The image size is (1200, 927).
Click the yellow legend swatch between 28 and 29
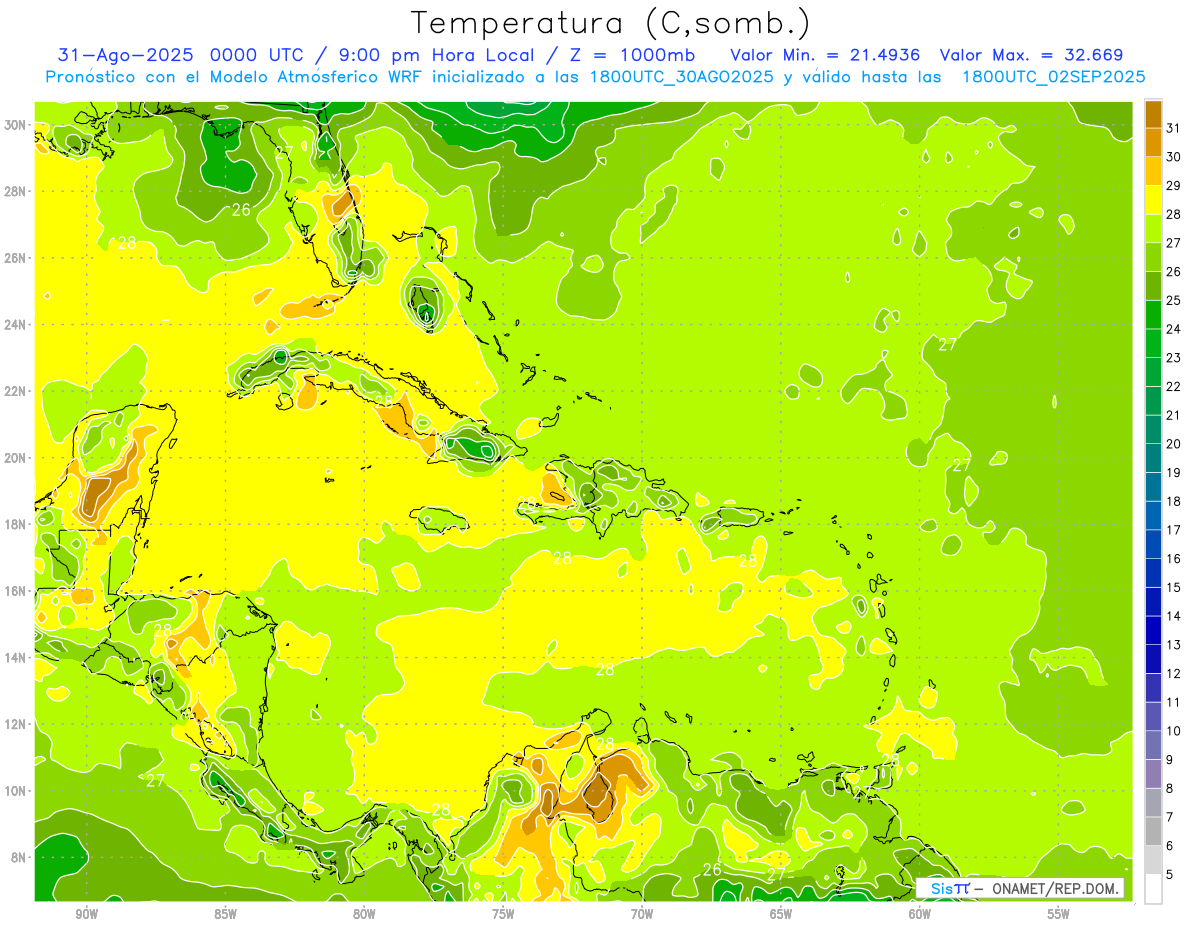(1153, 200)
